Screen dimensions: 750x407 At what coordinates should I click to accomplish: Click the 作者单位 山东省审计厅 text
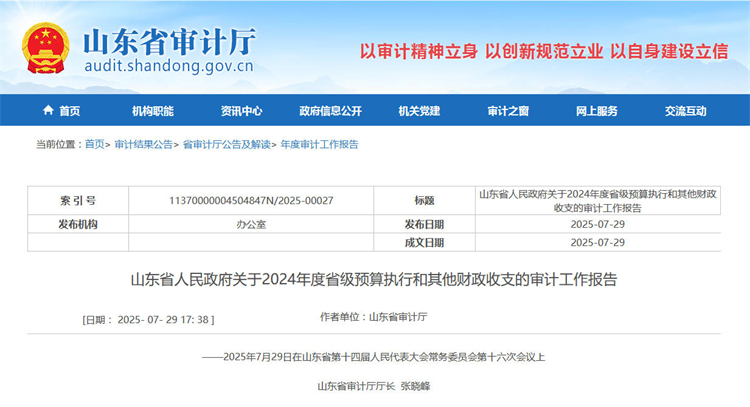click(x=373, y=317)
